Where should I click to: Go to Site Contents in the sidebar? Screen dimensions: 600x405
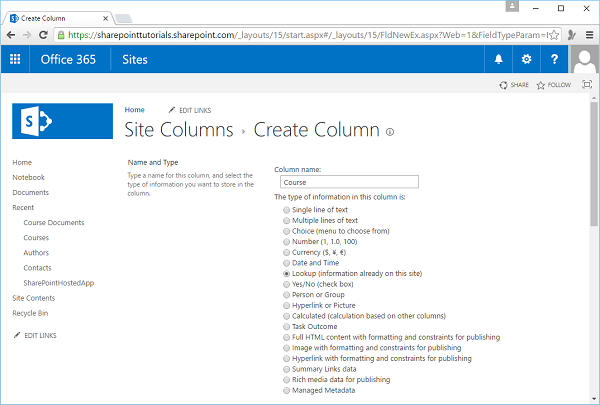click(x=33, y=298)
